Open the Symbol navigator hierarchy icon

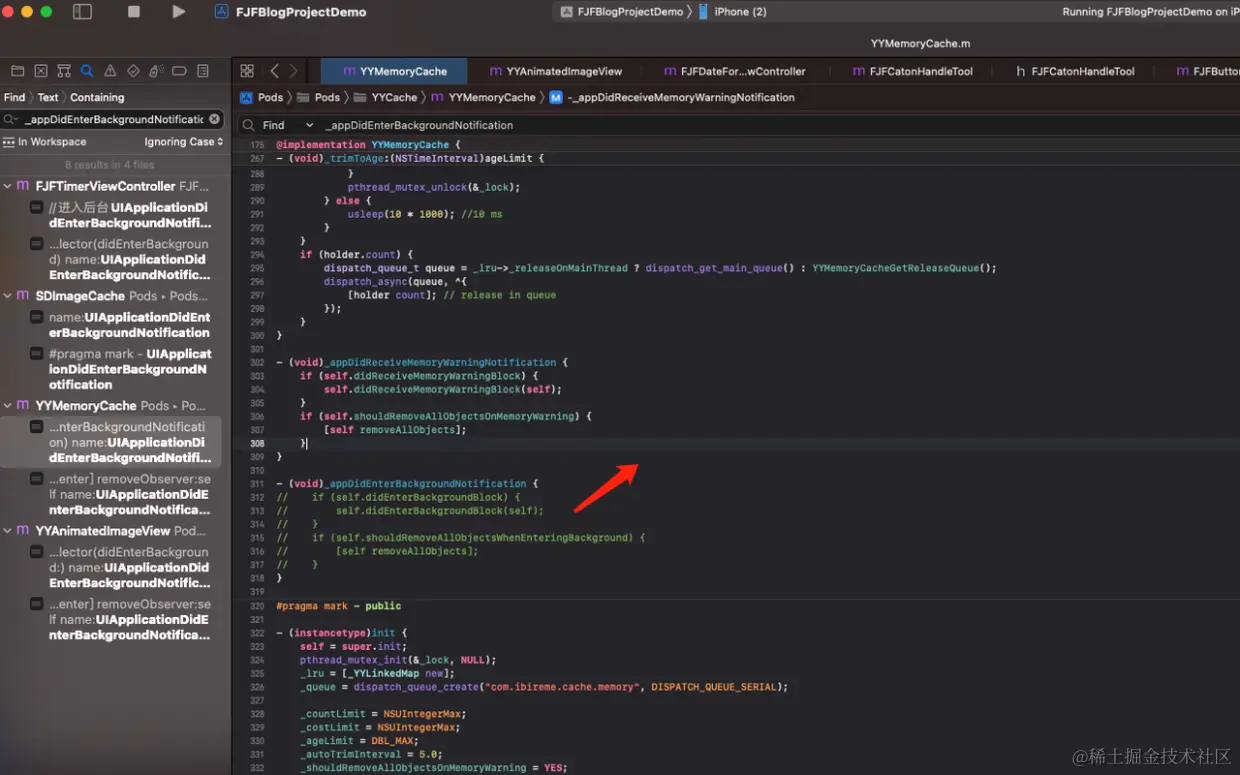[64, 71]
